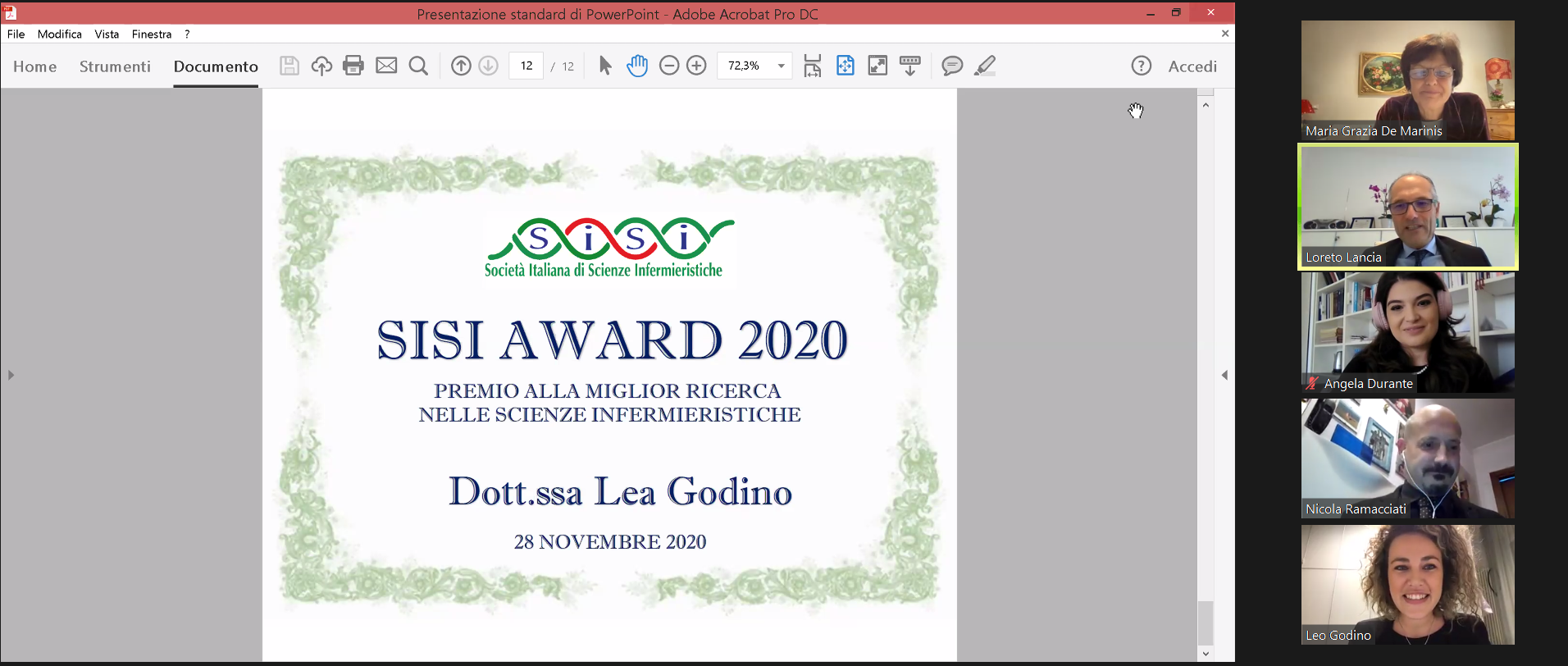Select the Documento tab
This screenshot has width=1568, height=666.
216,66
